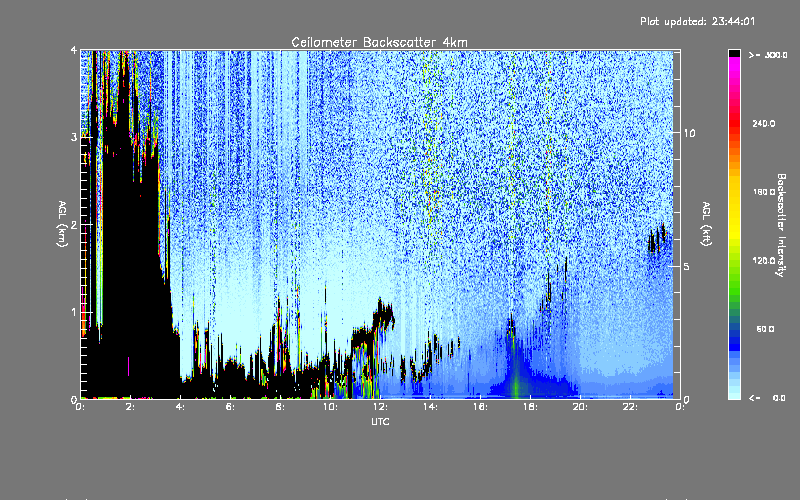Click the plot title Ceilometer Backscatter 4km
Screen dimensions: 800x500
[379, 42]
